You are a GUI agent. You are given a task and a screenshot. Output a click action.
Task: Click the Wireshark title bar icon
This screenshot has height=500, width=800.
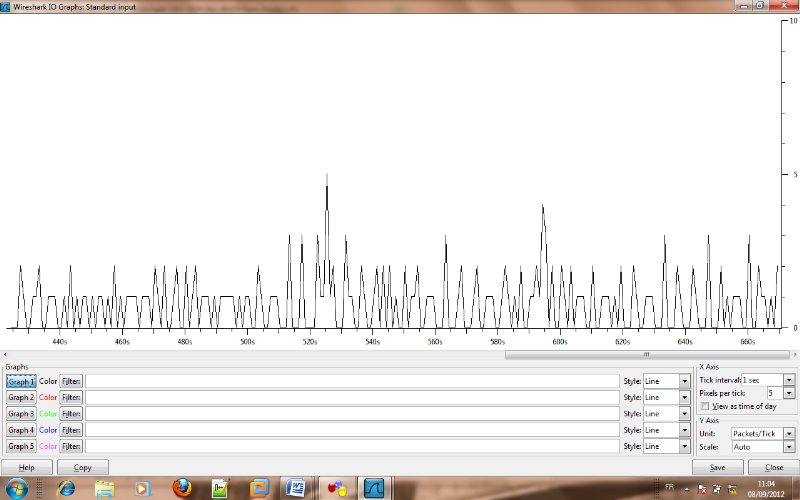[6, 6]
